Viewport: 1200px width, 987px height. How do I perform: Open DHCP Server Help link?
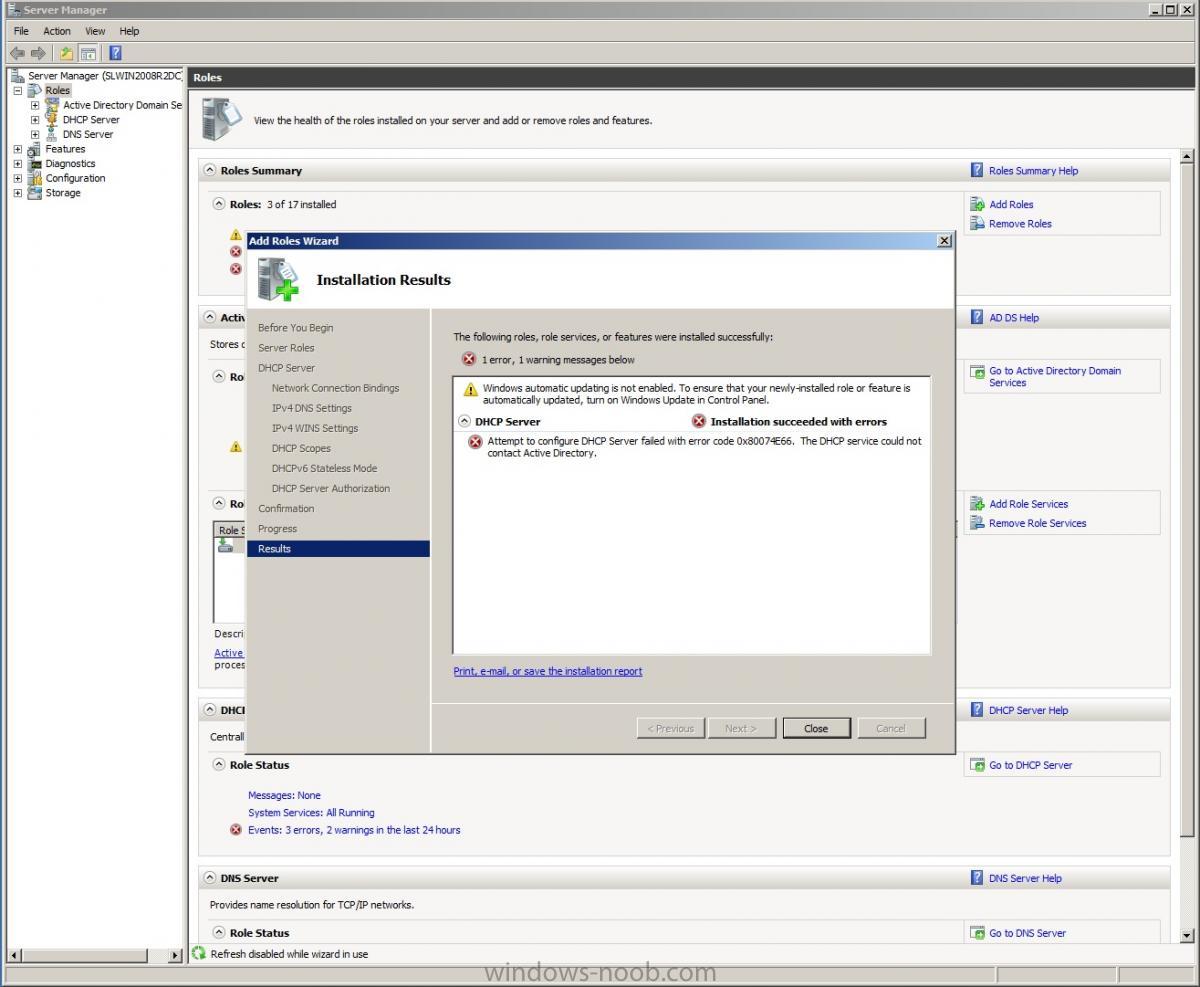[x=1028, y=710]
